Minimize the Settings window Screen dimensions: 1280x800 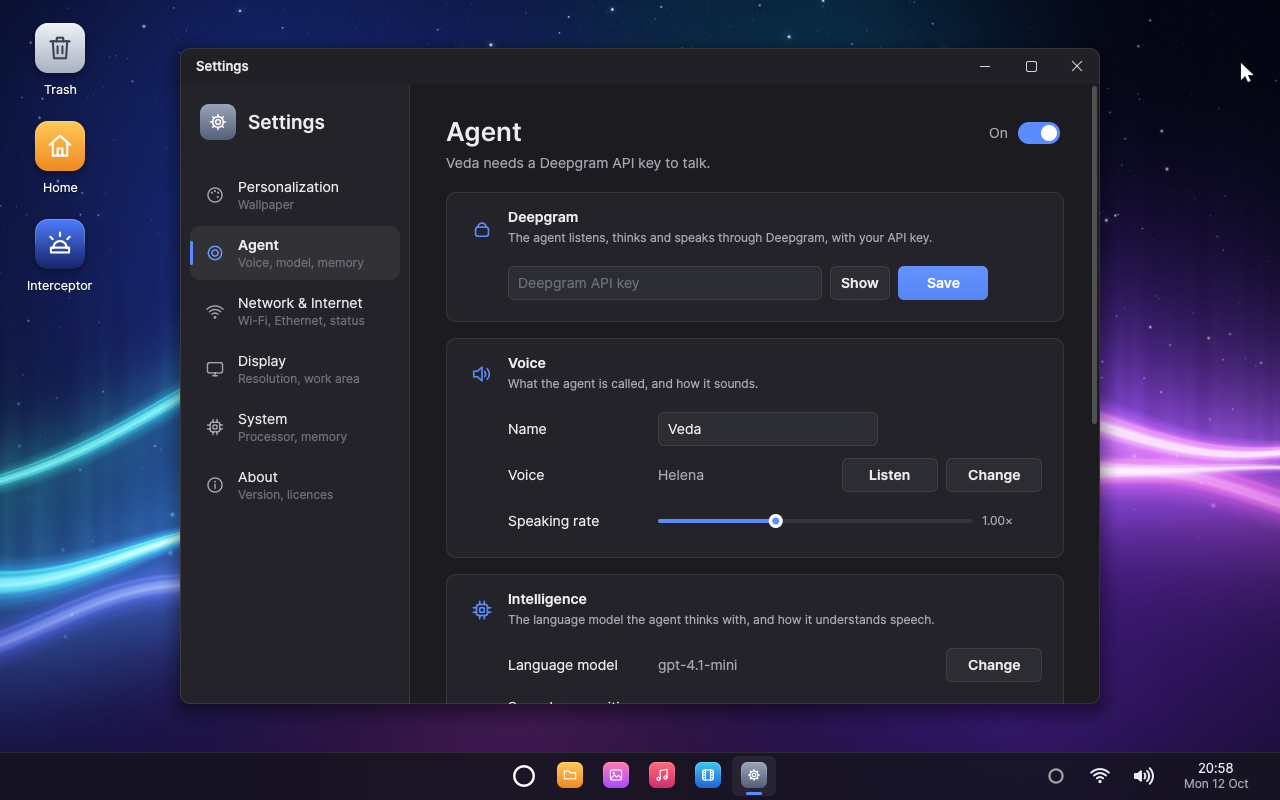point(985,66)
